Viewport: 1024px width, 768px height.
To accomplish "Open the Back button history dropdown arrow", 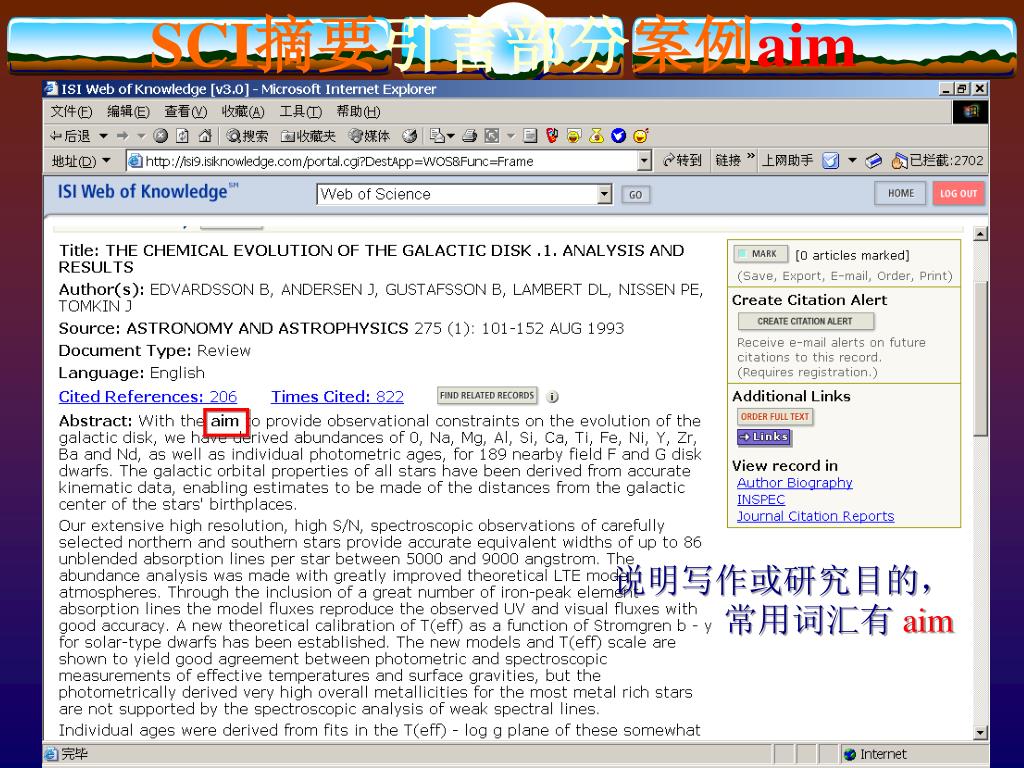I will (103, 136).
